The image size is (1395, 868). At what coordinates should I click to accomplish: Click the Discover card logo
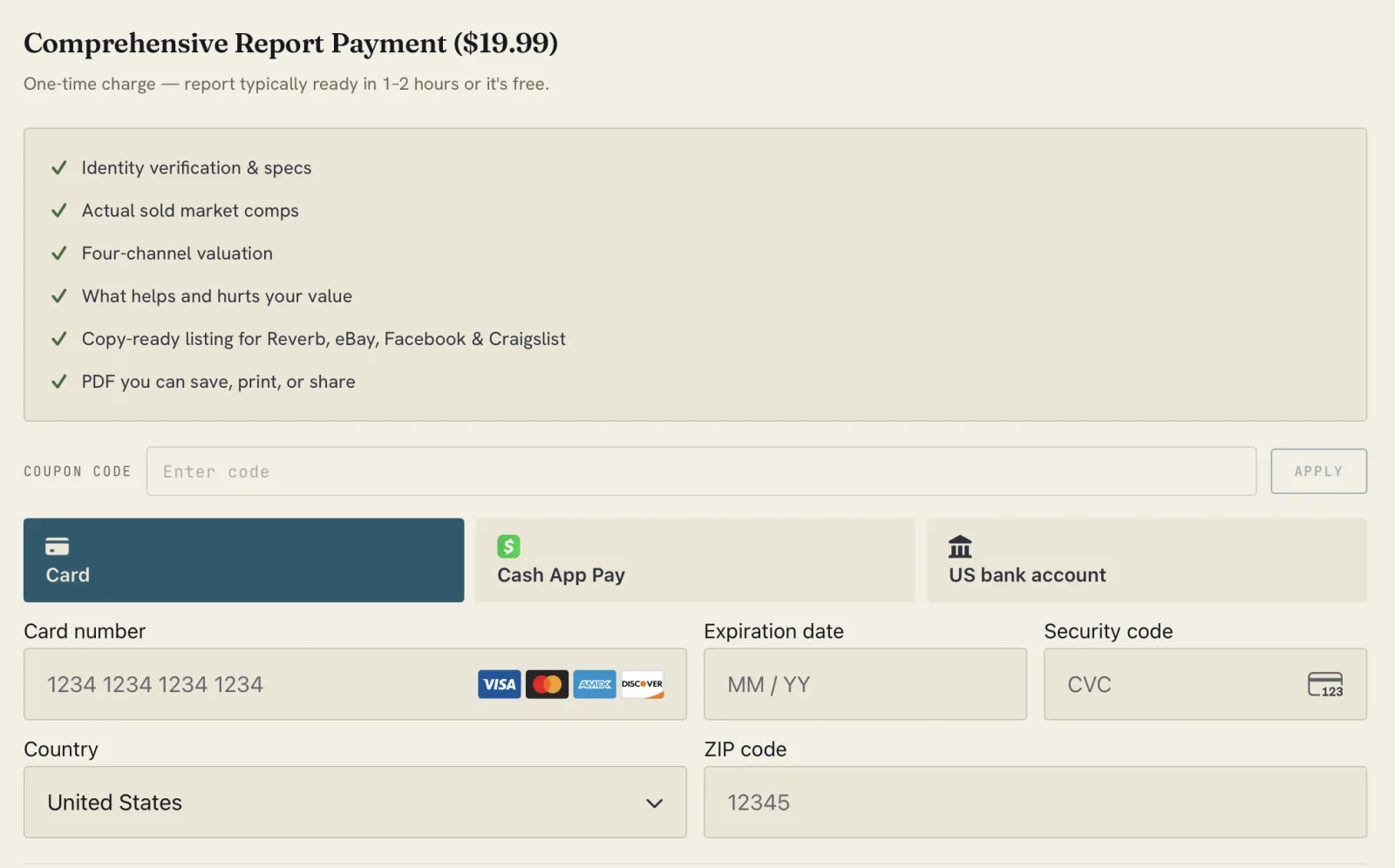click(x=643, y=684)
